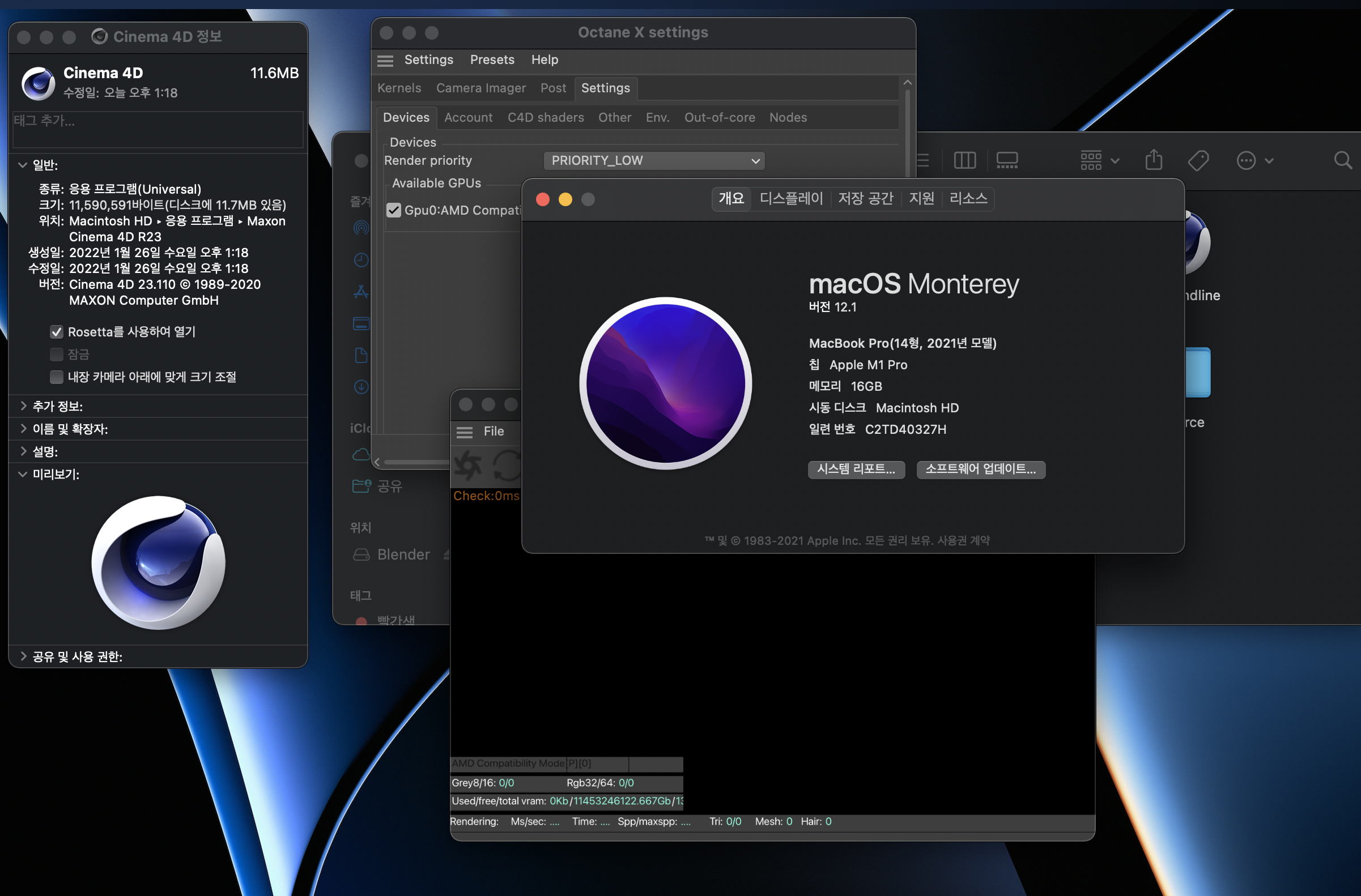Screen dimensions: 1361x896
Task: Click the Octane X settings hamburger menu icon
Action: [385, 61]
